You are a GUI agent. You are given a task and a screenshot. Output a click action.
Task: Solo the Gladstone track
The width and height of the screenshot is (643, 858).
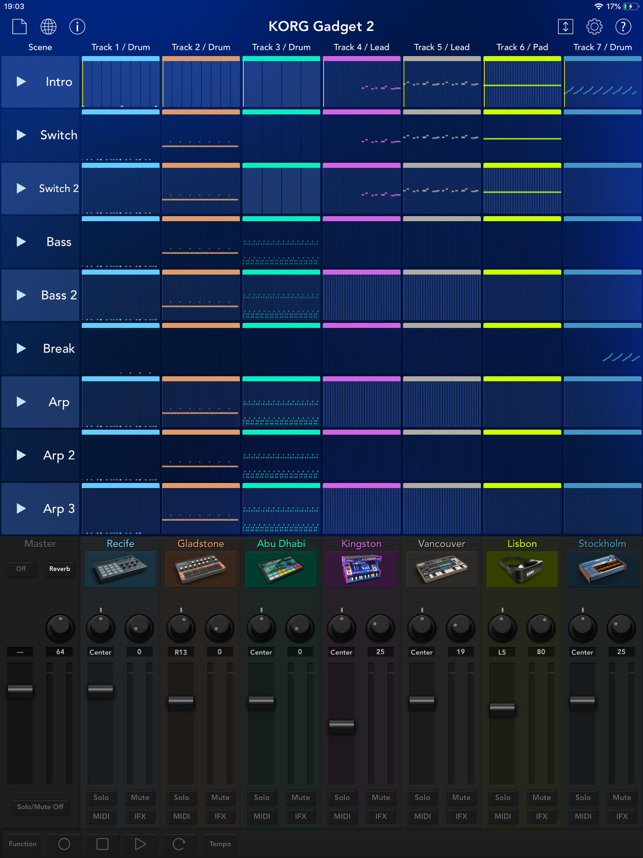click(x=181, y=797)
